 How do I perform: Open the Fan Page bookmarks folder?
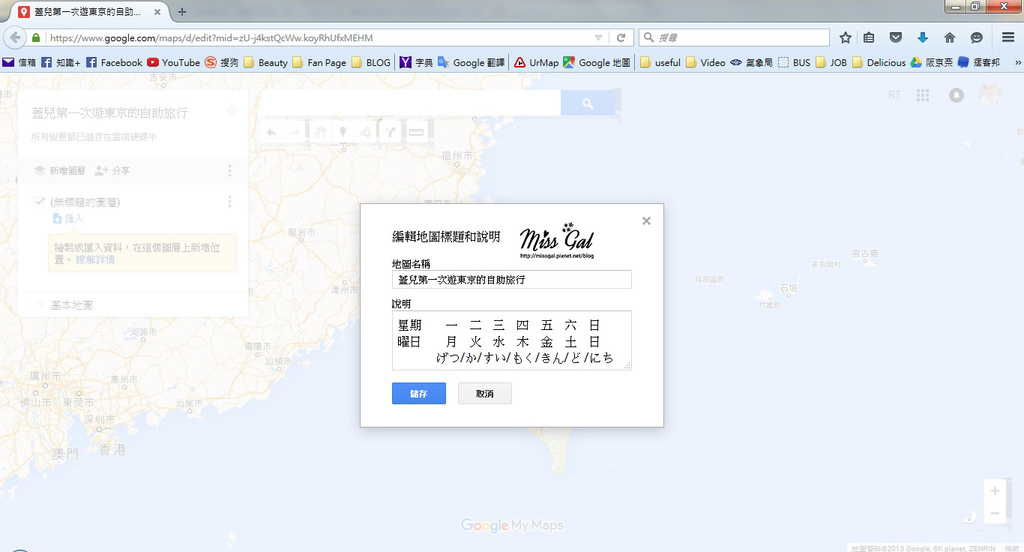tap(319, 63)
